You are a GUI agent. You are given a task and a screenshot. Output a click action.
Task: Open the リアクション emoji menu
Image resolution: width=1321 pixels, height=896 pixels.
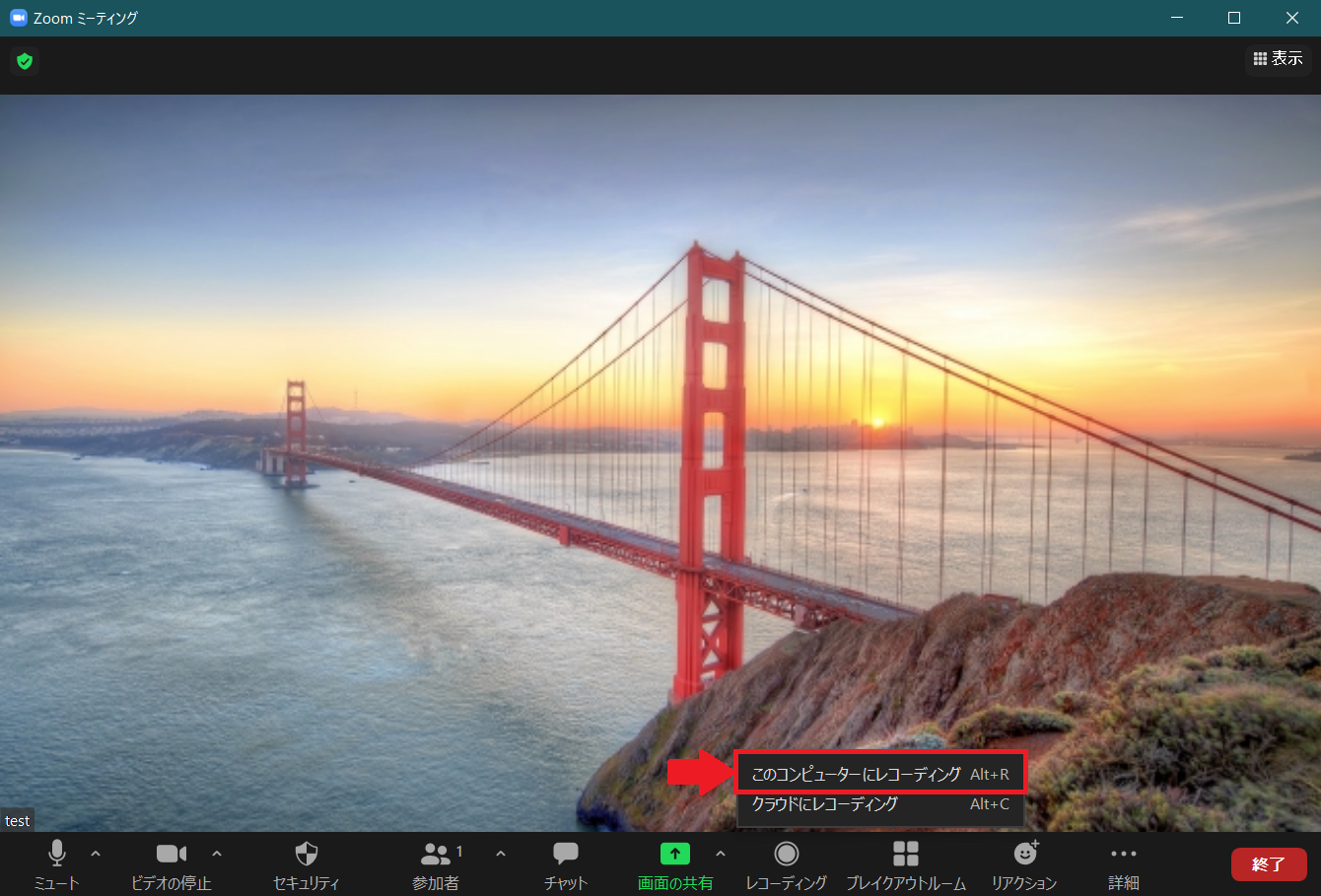1024,864
